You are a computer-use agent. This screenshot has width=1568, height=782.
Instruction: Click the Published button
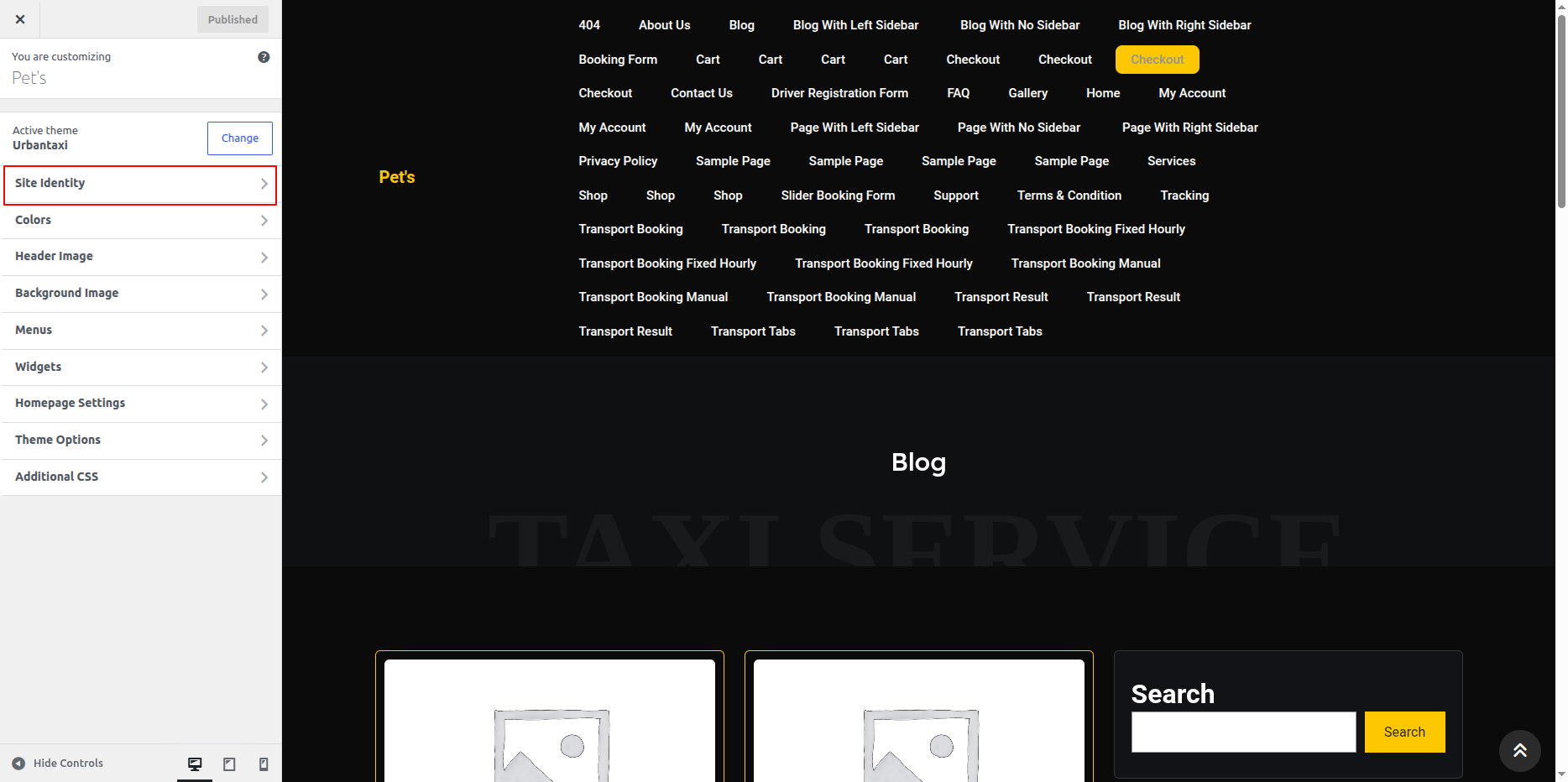click(233, 19)
